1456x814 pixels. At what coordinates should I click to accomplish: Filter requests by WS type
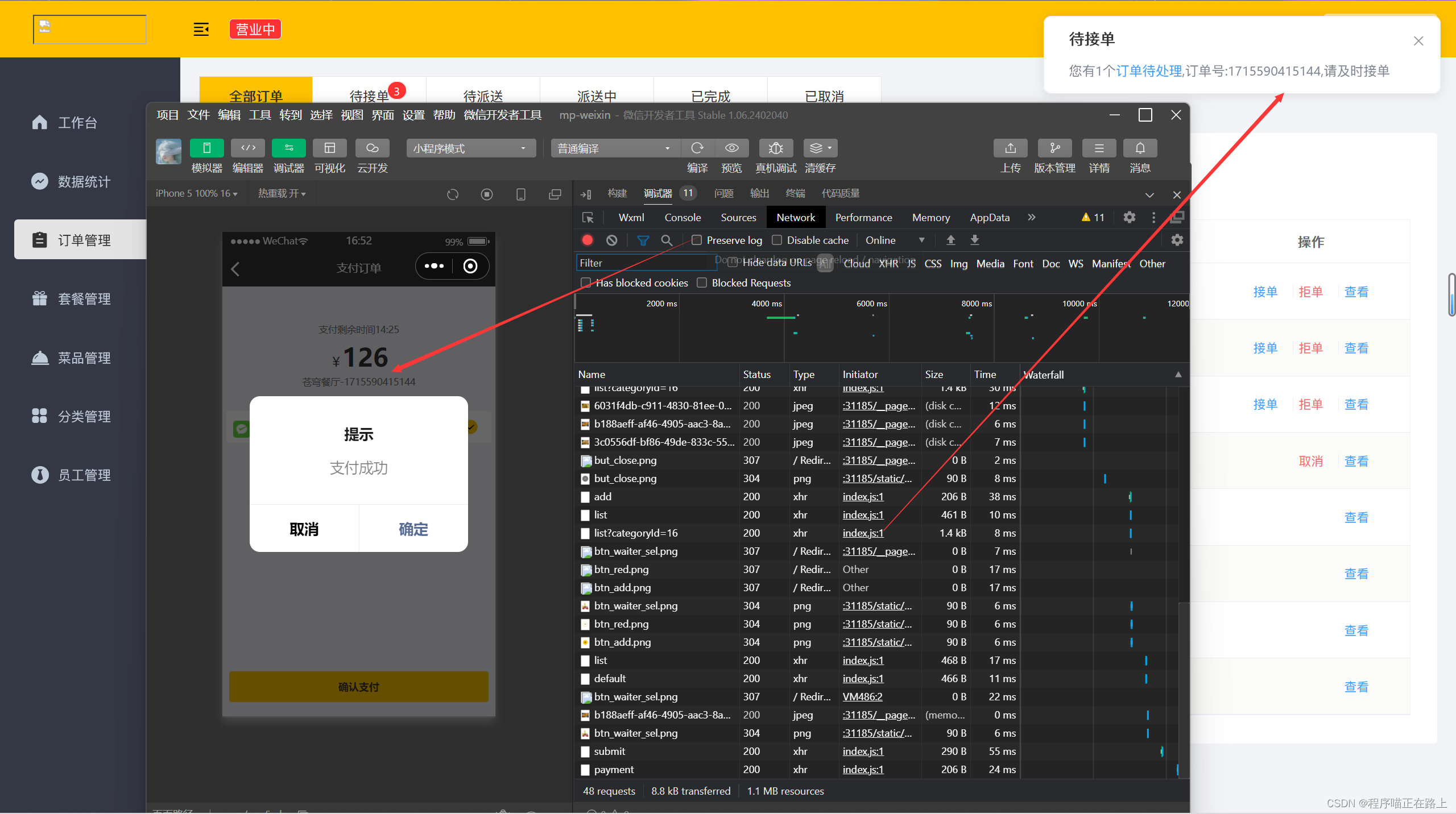1076,263
